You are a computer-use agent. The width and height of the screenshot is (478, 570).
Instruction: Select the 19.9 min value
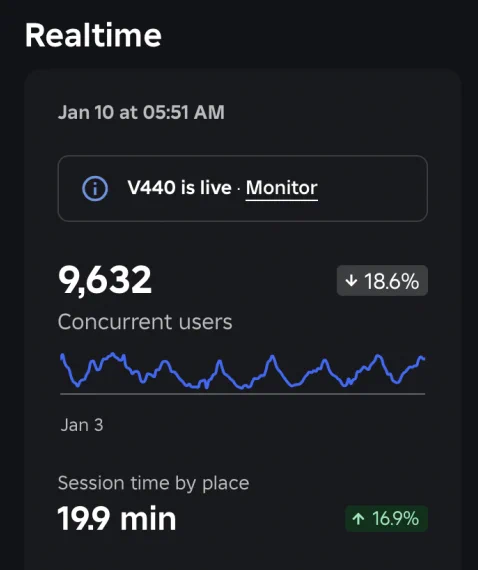117,519
